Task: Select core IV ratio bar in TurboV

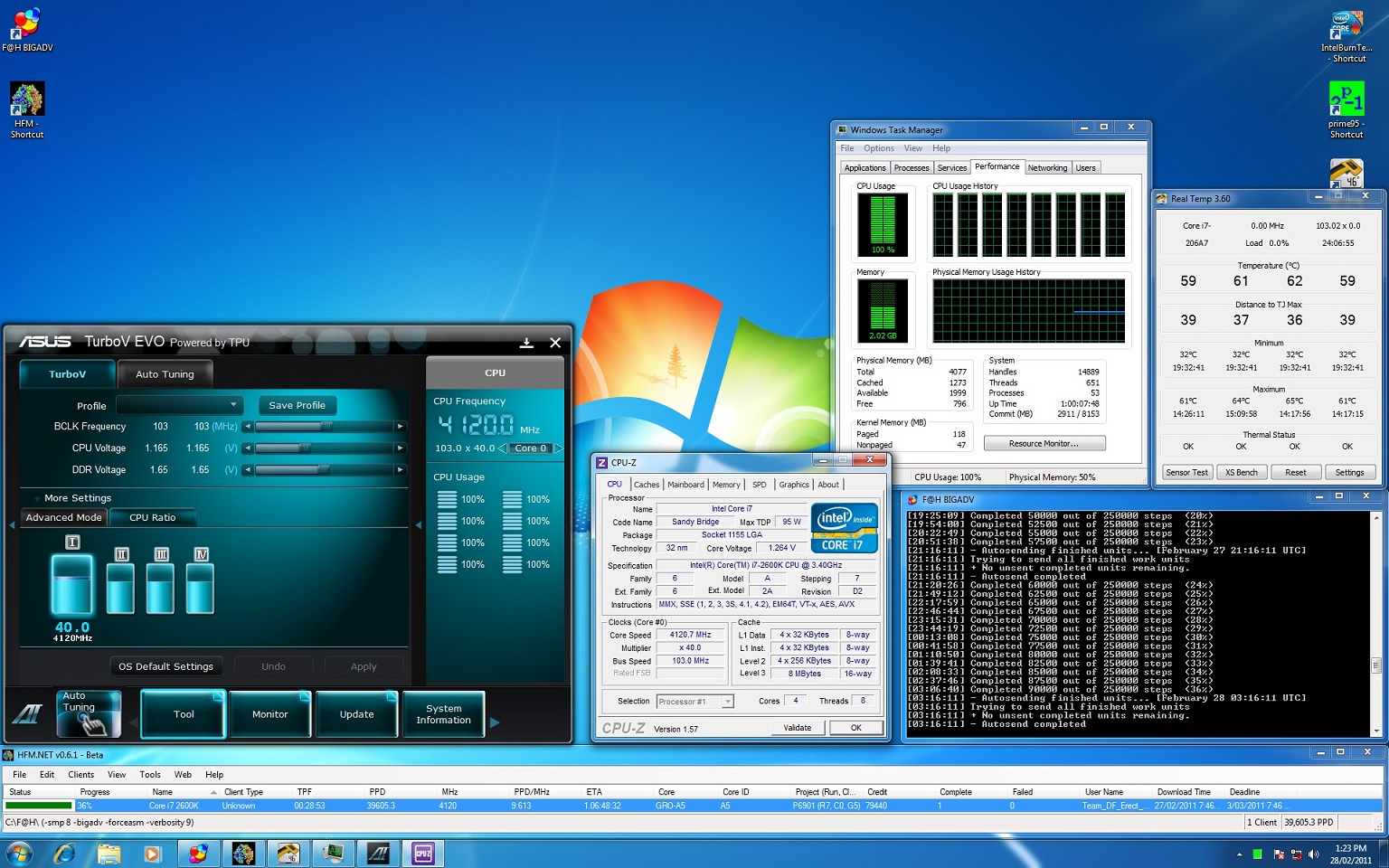Action: pos(201,588)
